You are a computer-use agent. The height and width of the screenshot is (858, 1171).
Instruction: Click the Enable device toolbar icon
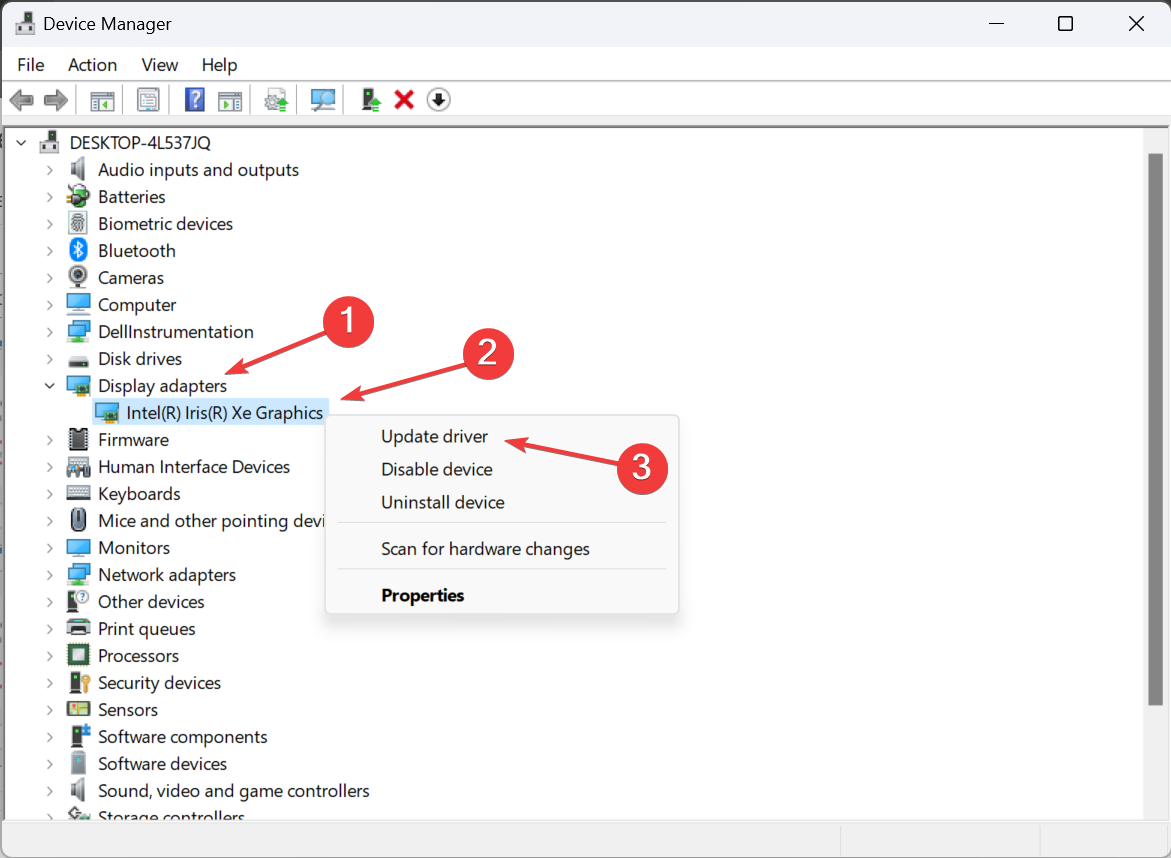pos(370,99)
